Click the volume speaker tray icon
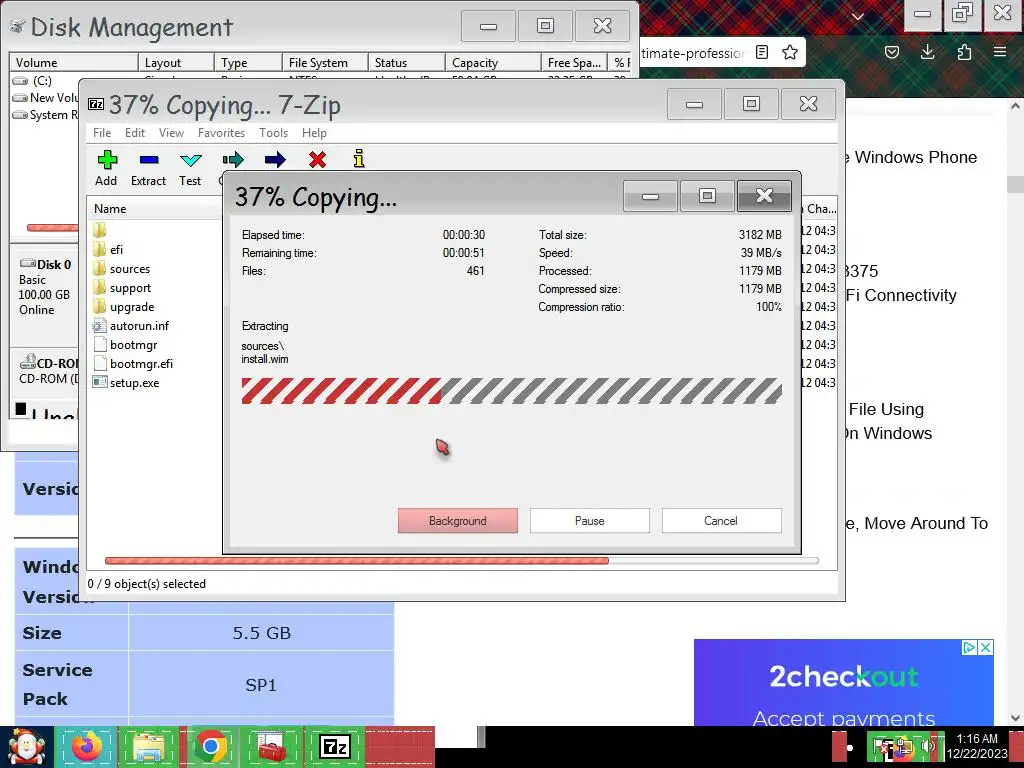 coord(927,746)
